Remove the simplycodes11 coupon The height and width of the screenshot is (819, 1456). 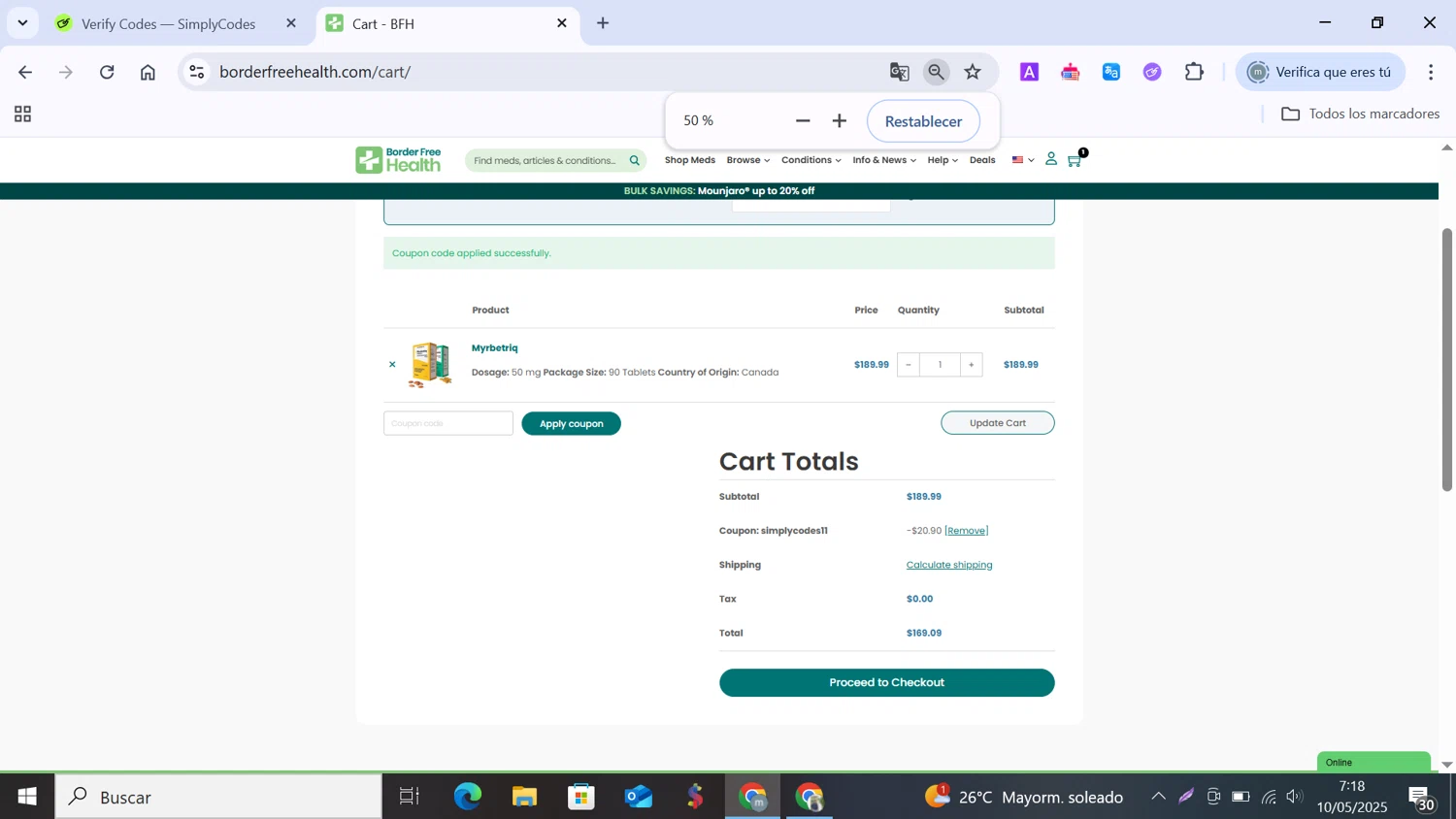(x=967, y=531)
